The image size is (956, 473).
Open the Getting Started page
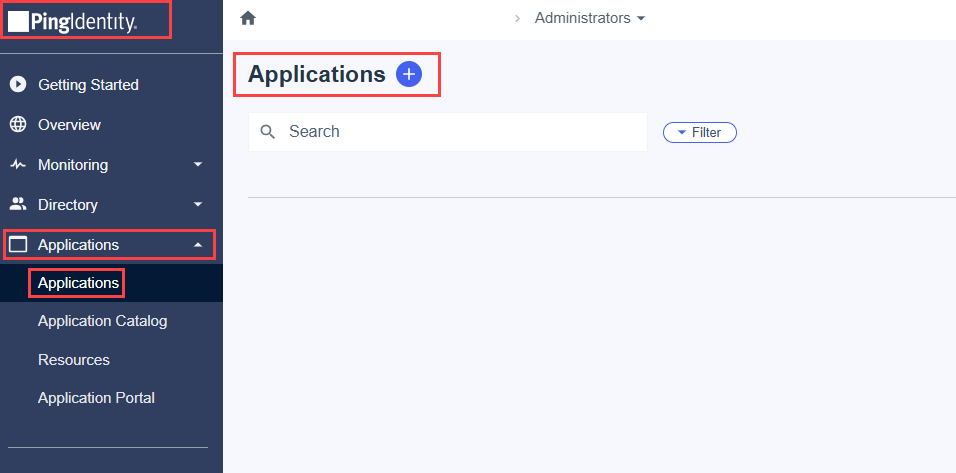pyautogui.click(x=88, y=85)
